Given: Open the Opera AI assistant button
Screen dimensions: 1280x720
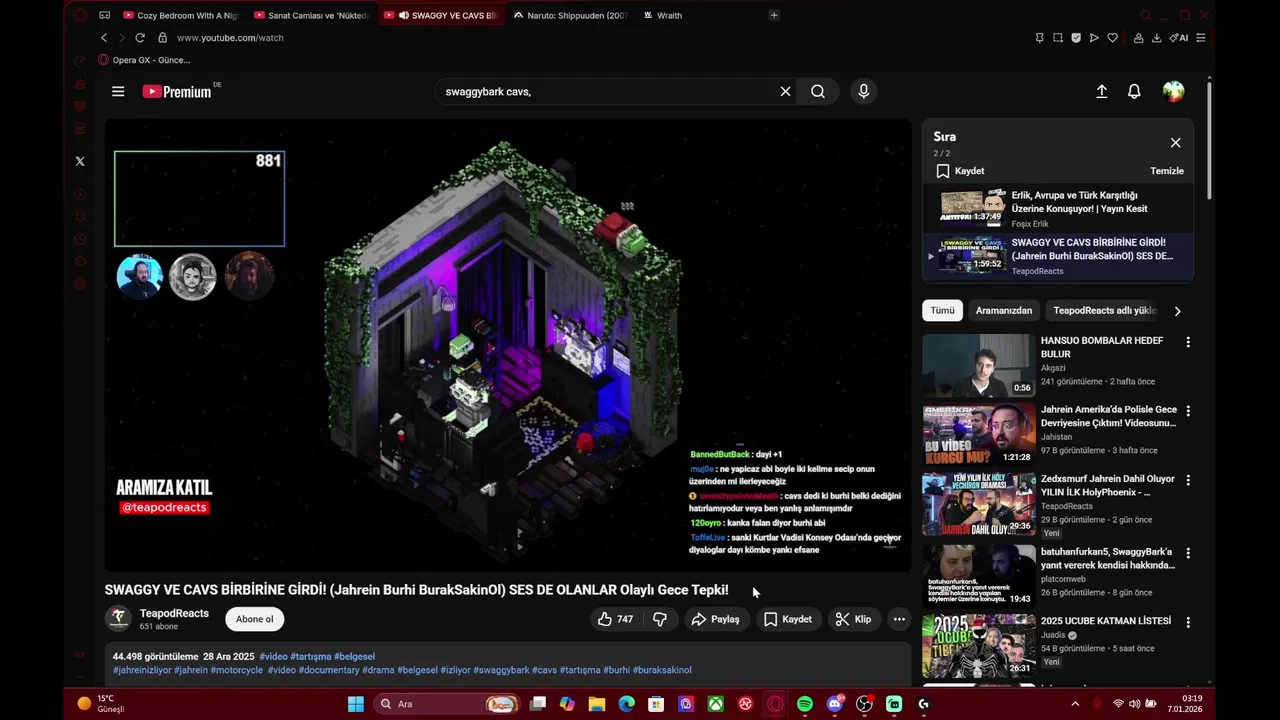Looking at the screenshot, I should (1179, 38).
